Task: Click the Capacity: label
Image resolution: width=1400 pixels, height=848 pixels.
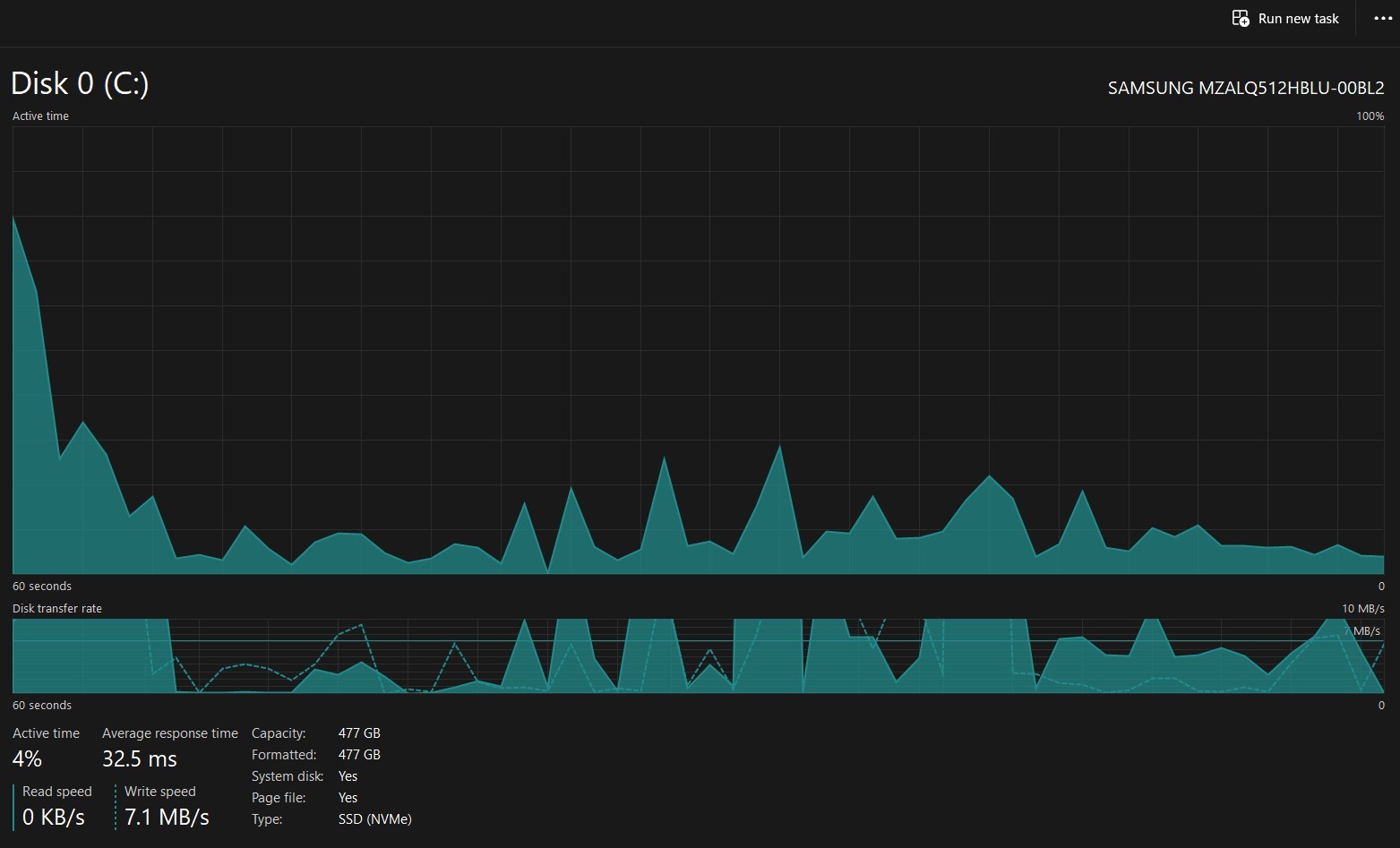Action: 279,733
